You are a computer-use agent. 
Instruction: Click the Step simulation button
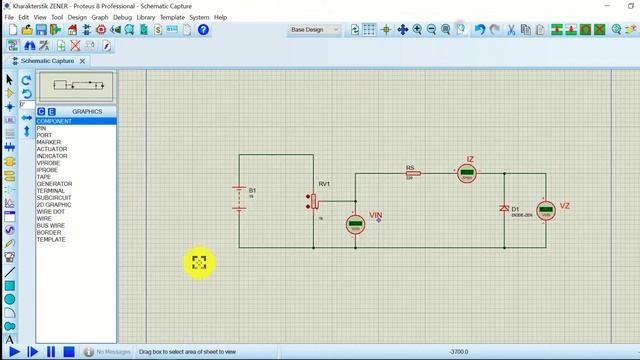click(x=32, y=351)
